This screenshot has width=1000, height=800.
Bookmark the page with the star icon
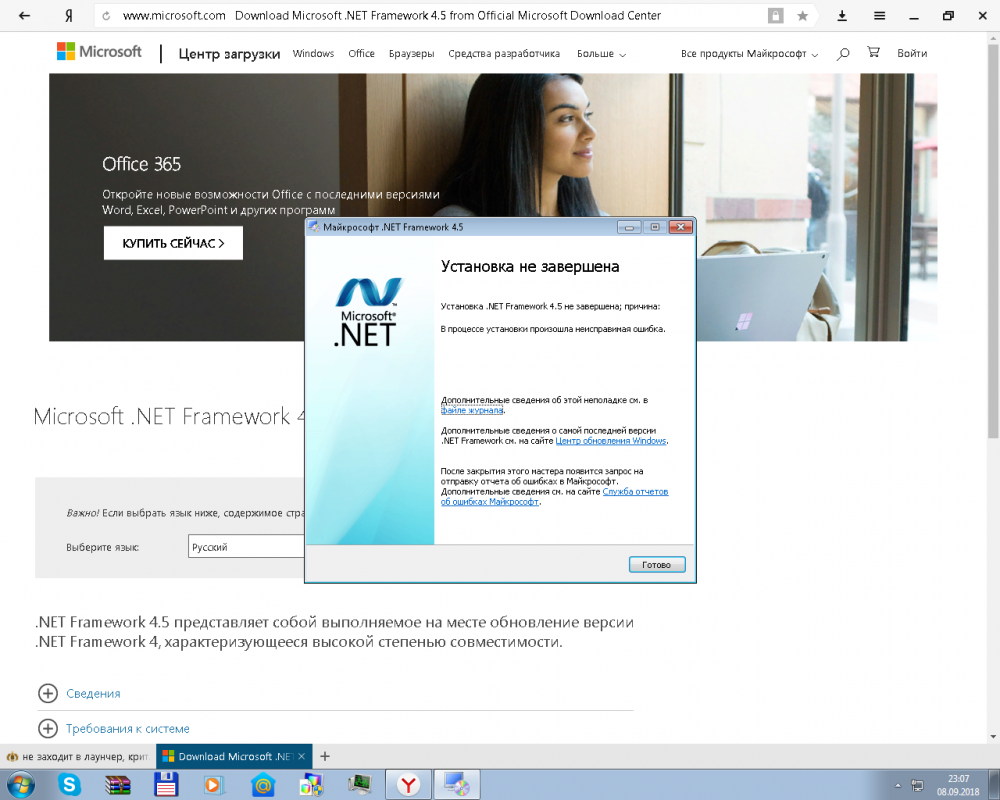802,16
